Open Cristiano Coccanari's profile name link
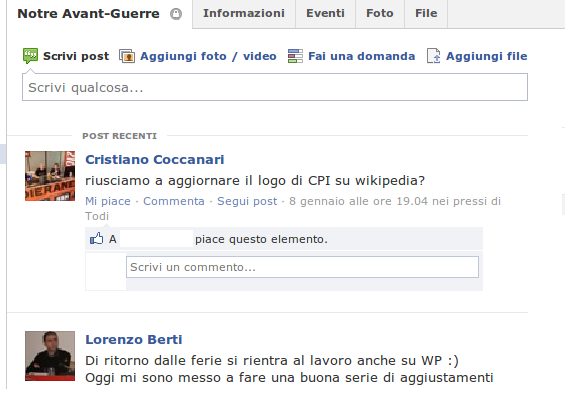 click(155, 159)
